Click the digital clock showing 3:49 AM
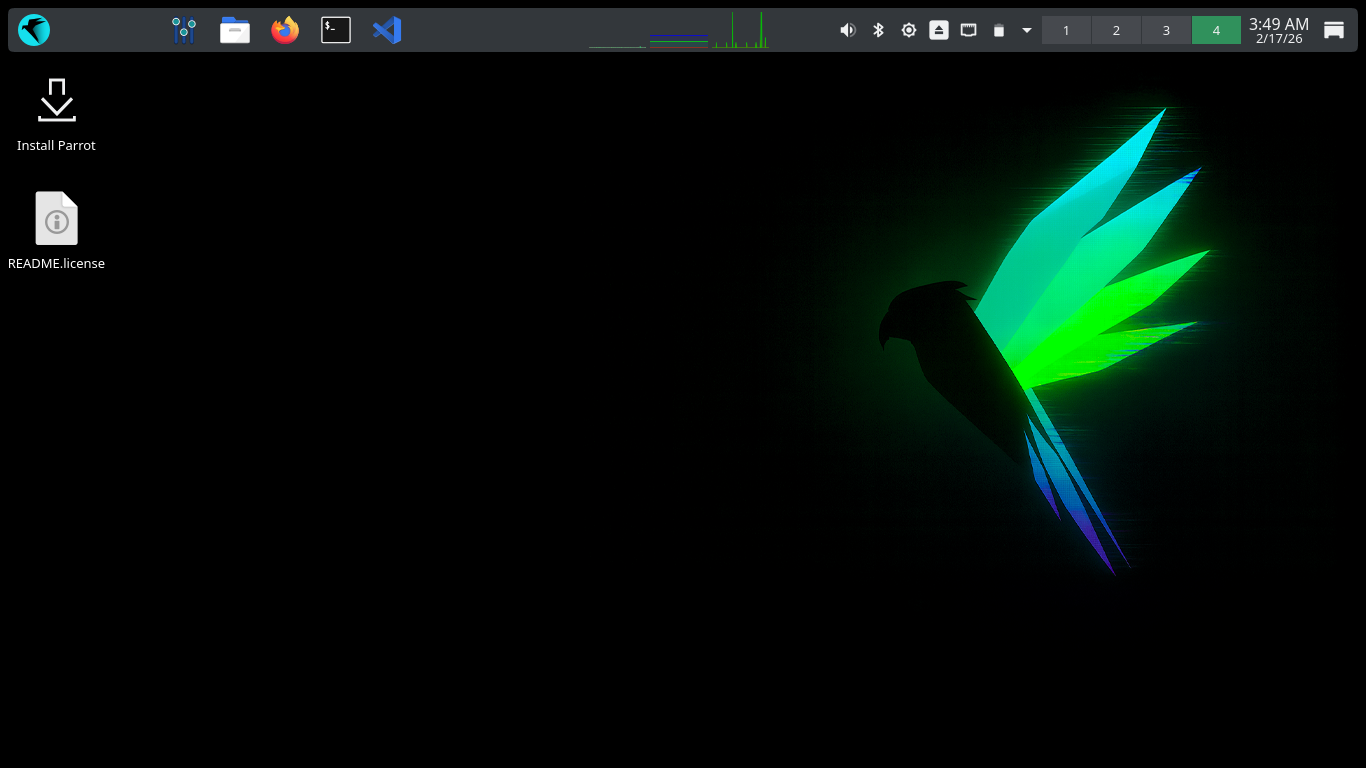Viewport: 1366px width, 768px height. coord(1278,30)
